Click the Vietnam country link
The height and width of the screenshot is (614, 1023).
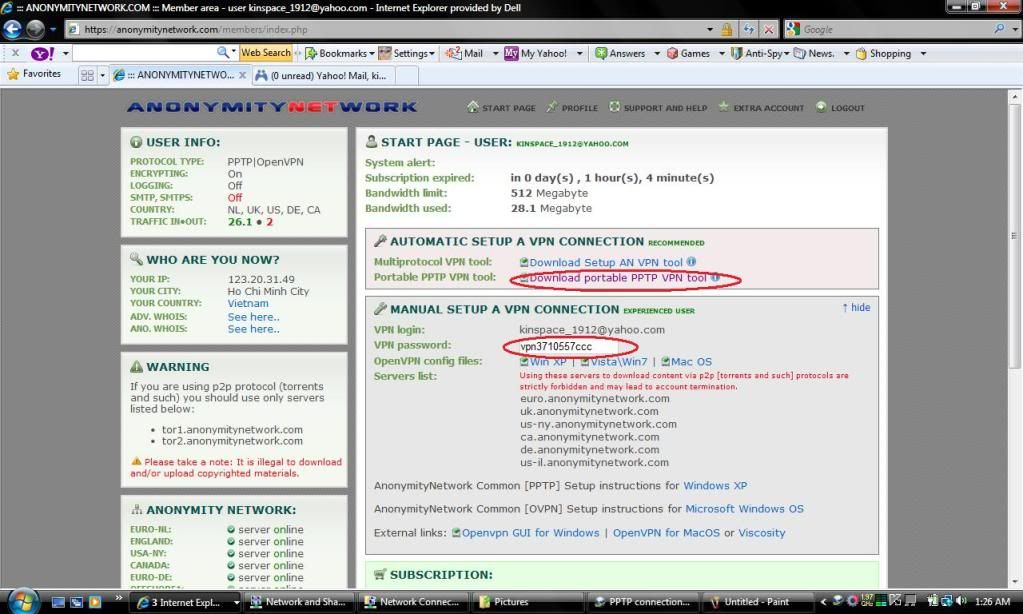tap(248, 303)
